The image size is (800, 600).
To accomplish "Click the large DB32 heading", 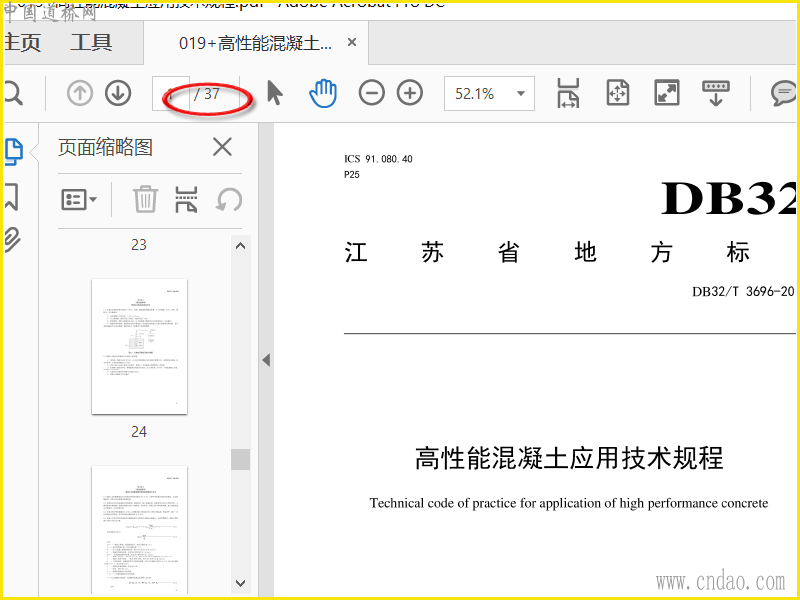I will coord(729,199).
